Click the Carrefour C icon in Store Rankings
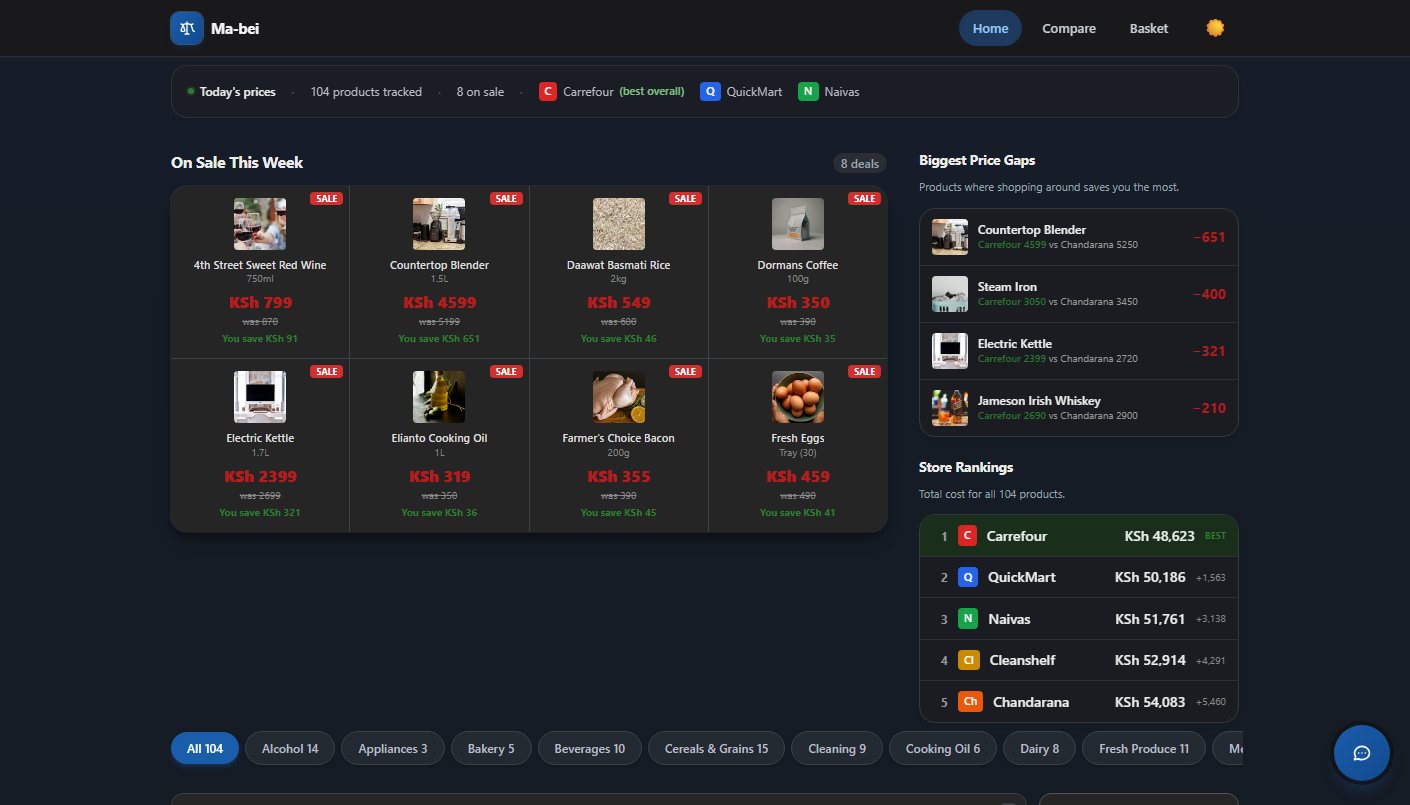Image resolution: width=1410 pixels, height=805 pixels. coord(967,536)
